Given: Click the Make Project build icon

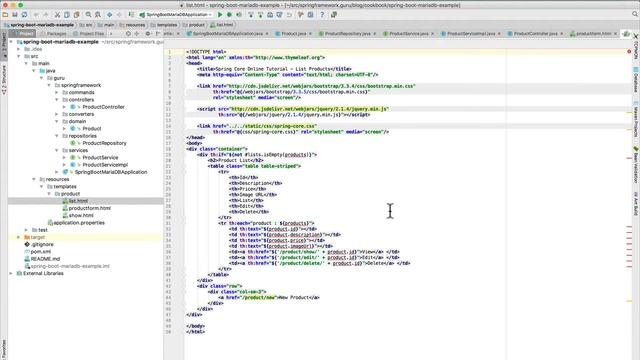Looking at the screenshot, I should point(131,15).
